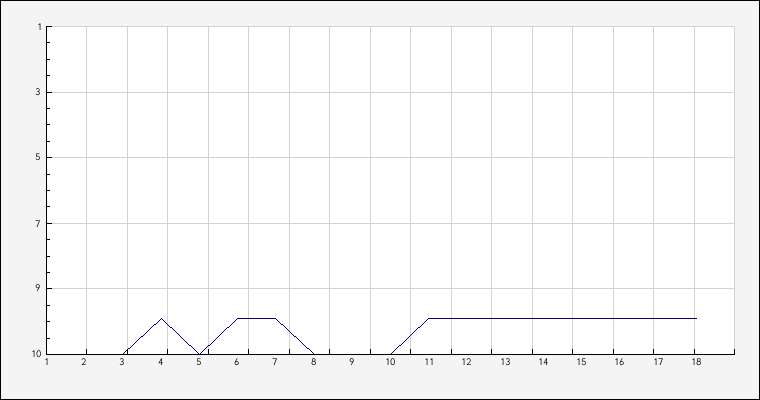This screenshot has width=760, height=400.
Task: Click the x-axis label 15
Action: point(581,362)
